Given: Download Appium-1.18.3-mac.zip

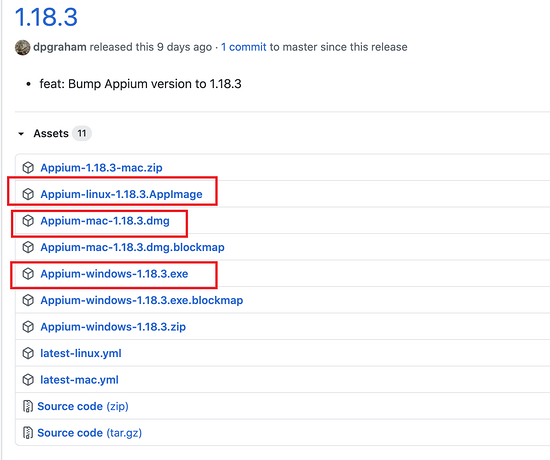Looking at the screenshot, I should pos(101,168).
